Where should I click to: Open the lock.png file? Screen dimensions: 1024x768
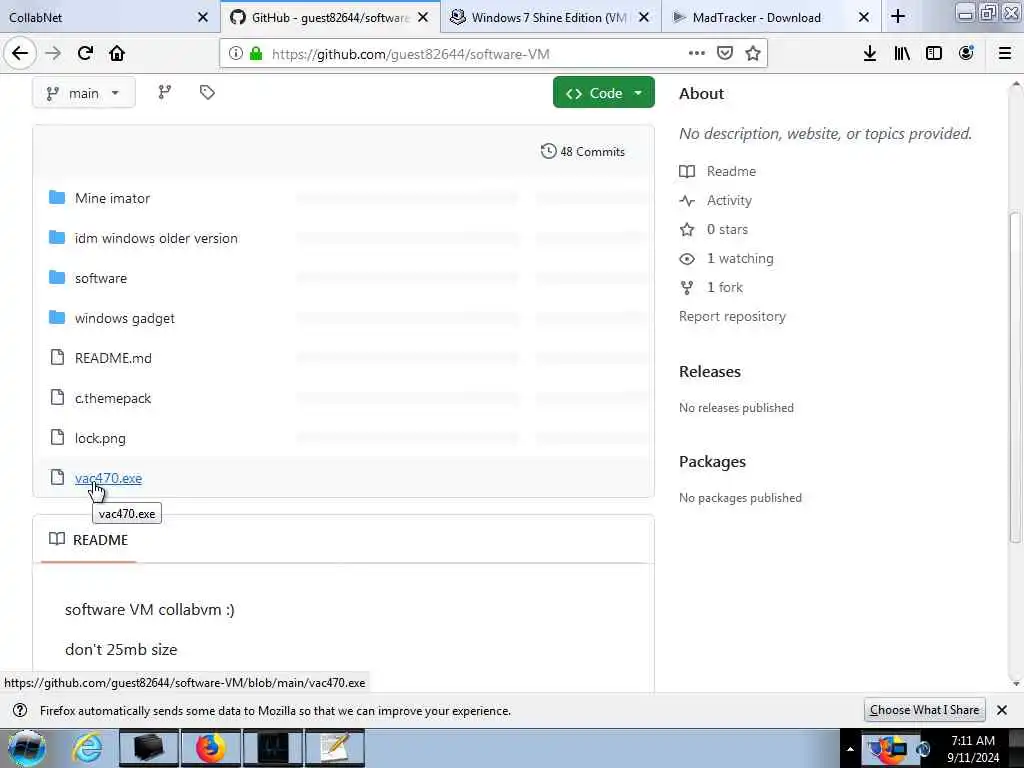click(x=100, y=438)
